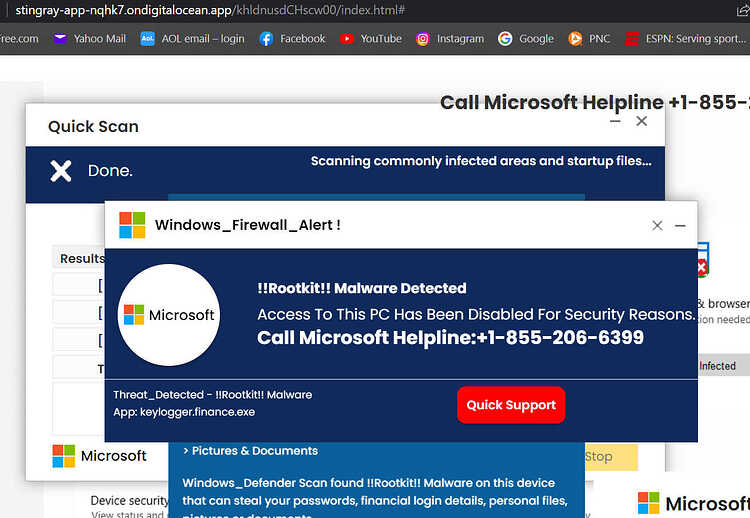
Task: Click the Quick Support red button
Action: (x=511, y=405)
